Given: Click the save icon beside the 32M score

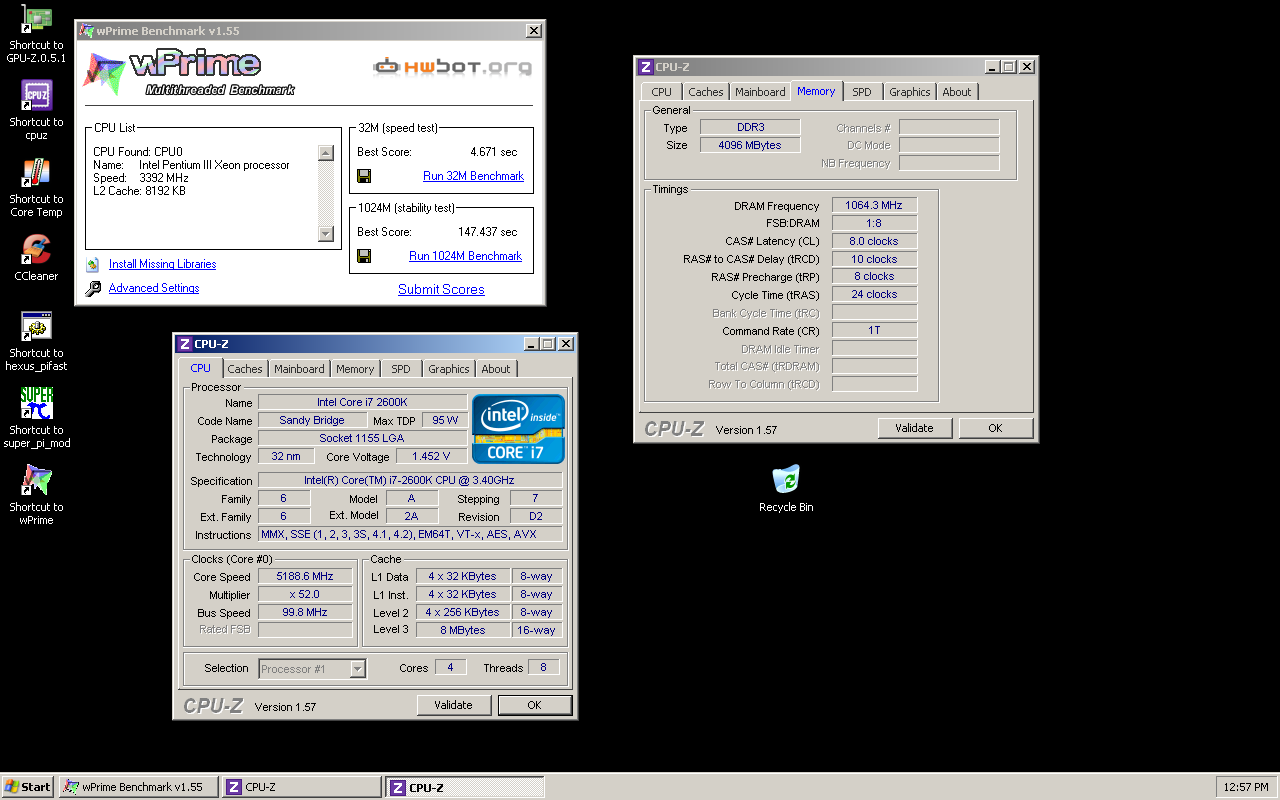Looking at the screenshot, I should coord(364,176).
